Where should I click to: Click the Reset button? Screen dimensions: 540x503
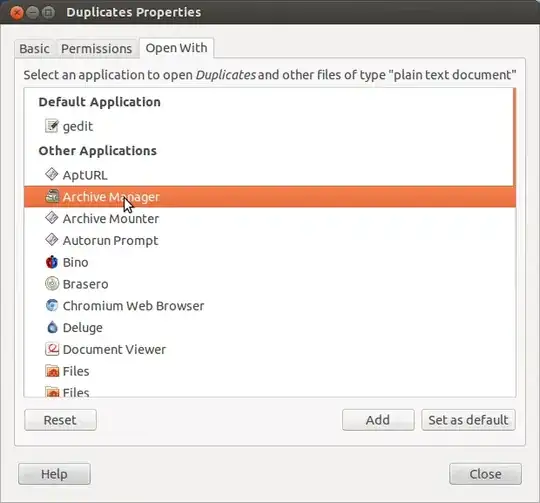pos(60,420)
